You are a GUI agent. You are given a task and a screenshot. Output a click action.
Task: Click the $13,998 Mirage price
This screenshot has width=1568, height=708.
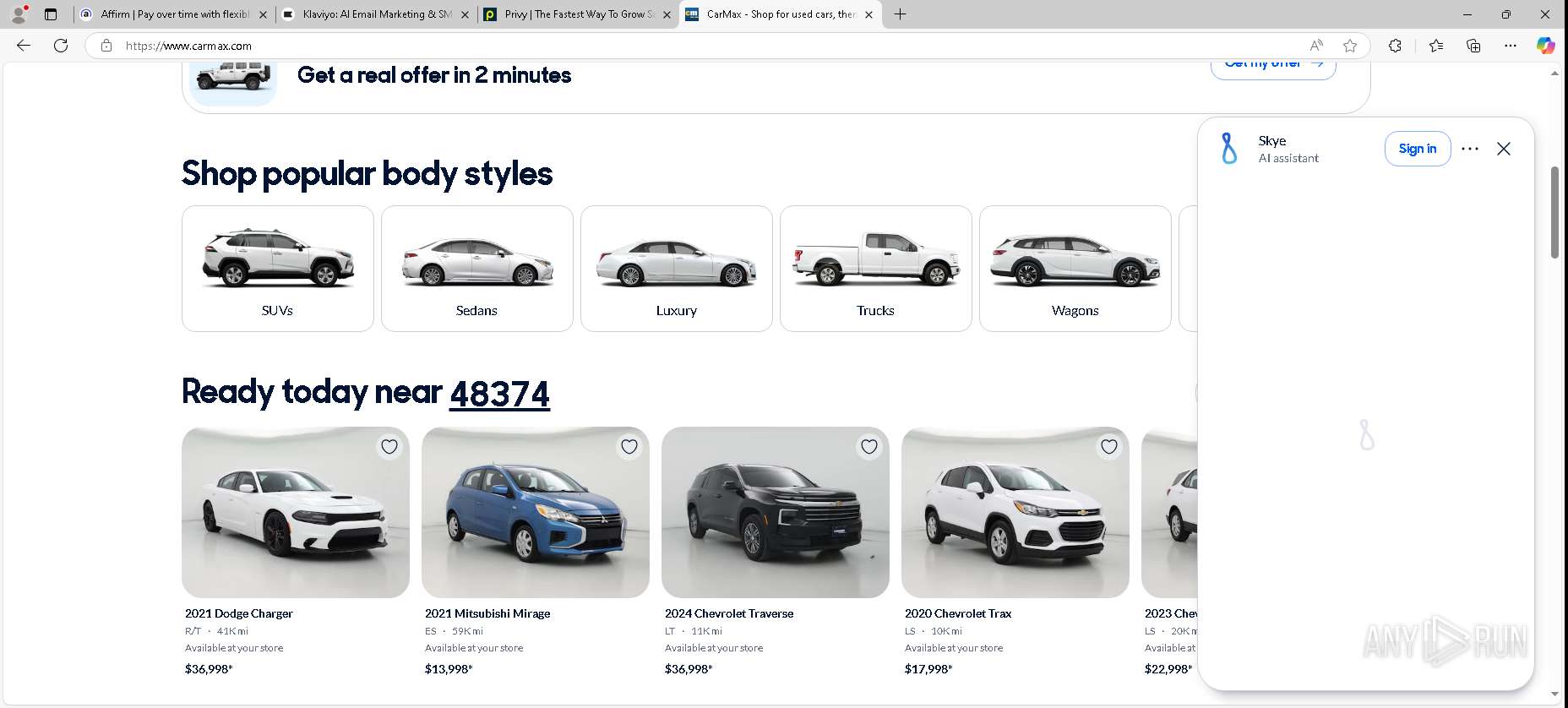(x=449, y=669)
